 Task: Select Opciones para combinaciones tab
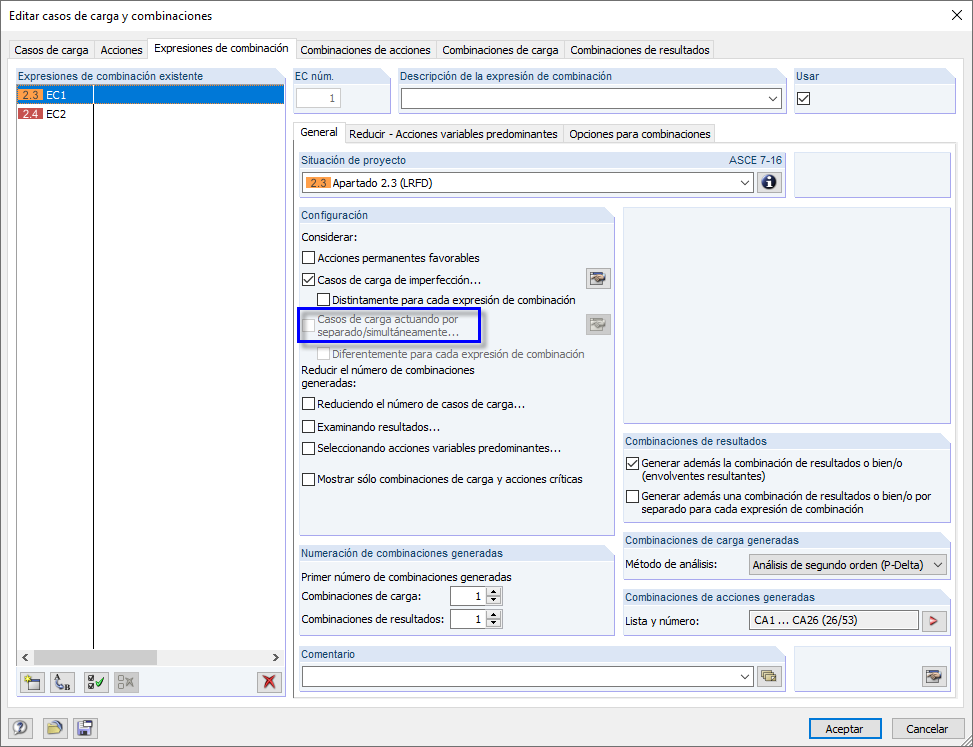[640, 134]
